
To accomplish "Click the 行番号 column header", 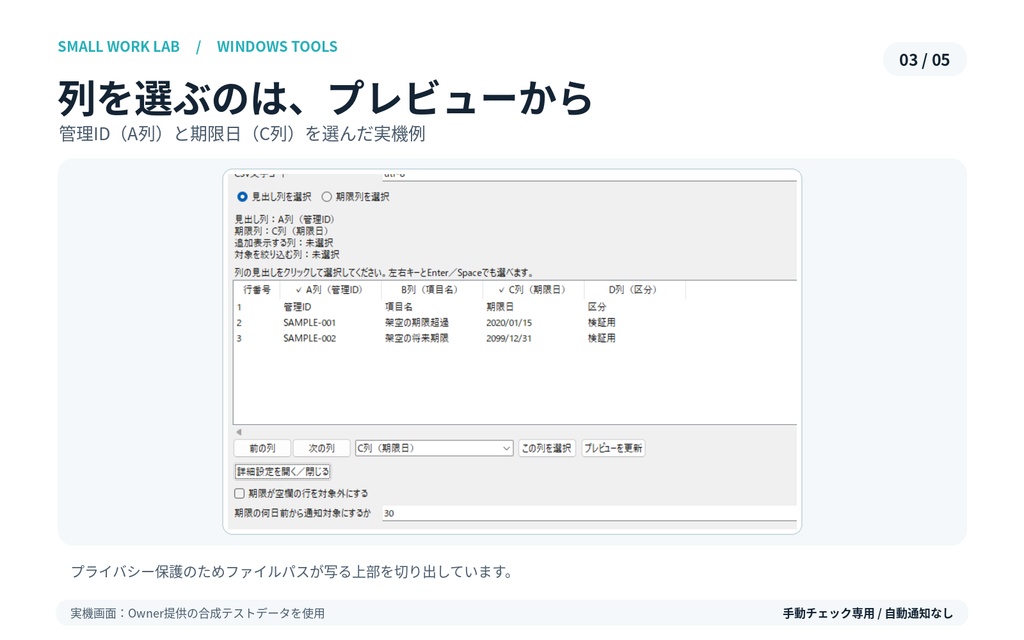I will pyautogui.click(x=257, y=290).
